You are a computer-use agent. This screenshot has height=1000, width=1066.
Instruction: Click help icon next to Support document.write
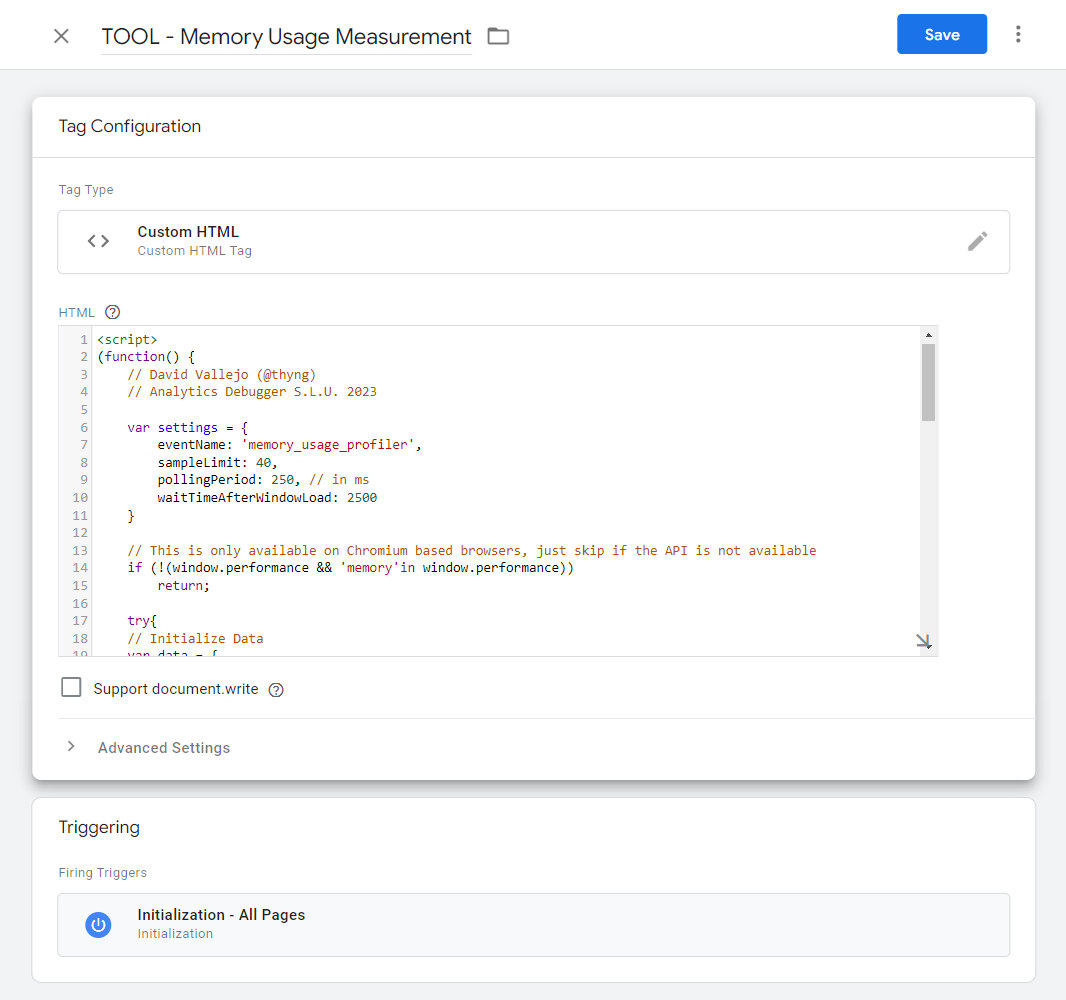[x=276, y=689]
